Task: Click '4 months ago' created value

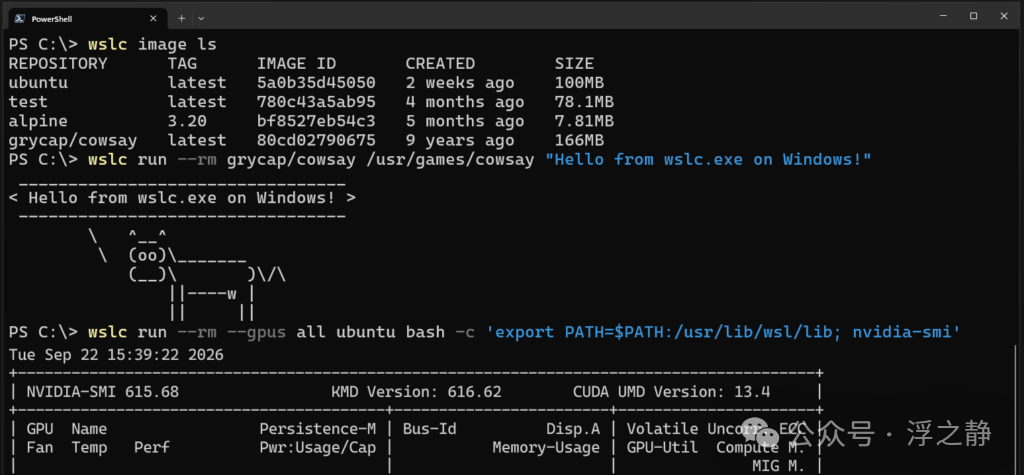Action: (465, 102)
